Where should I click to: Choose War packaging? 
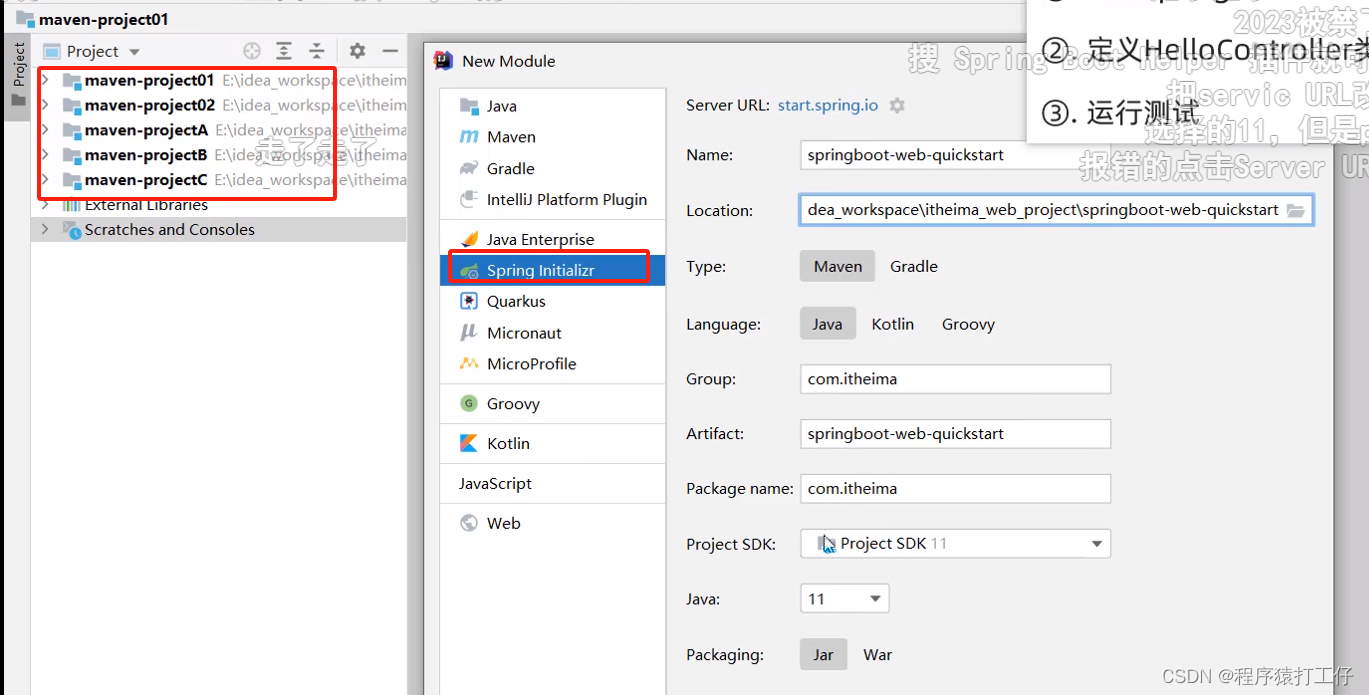coord(878,655)
